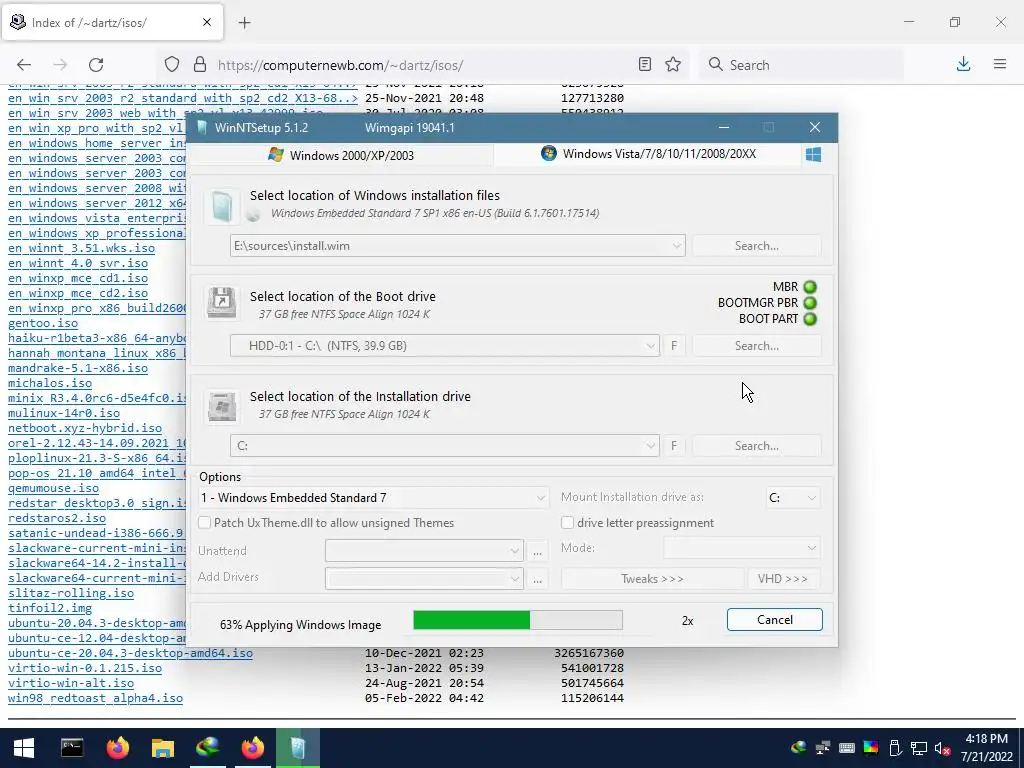Click the BOOTMGR PBR green status indicator
This screenshot has width=1024, height=768.
point(810,303)
